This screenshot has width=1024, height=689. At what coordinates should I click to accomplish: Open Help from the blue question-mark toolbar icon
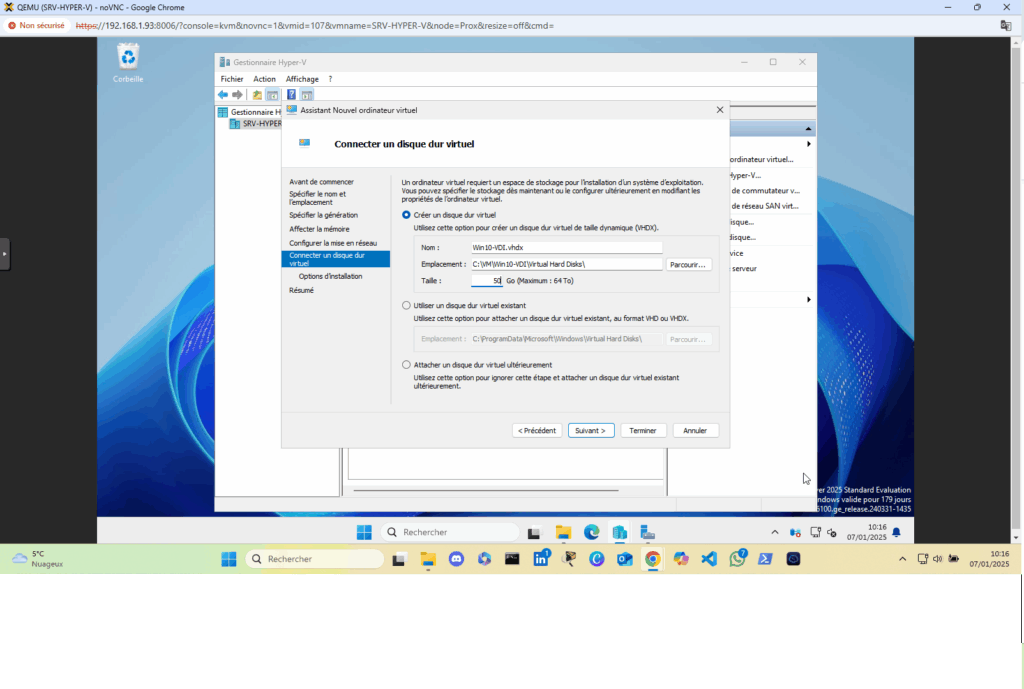(x=291, y=95)
